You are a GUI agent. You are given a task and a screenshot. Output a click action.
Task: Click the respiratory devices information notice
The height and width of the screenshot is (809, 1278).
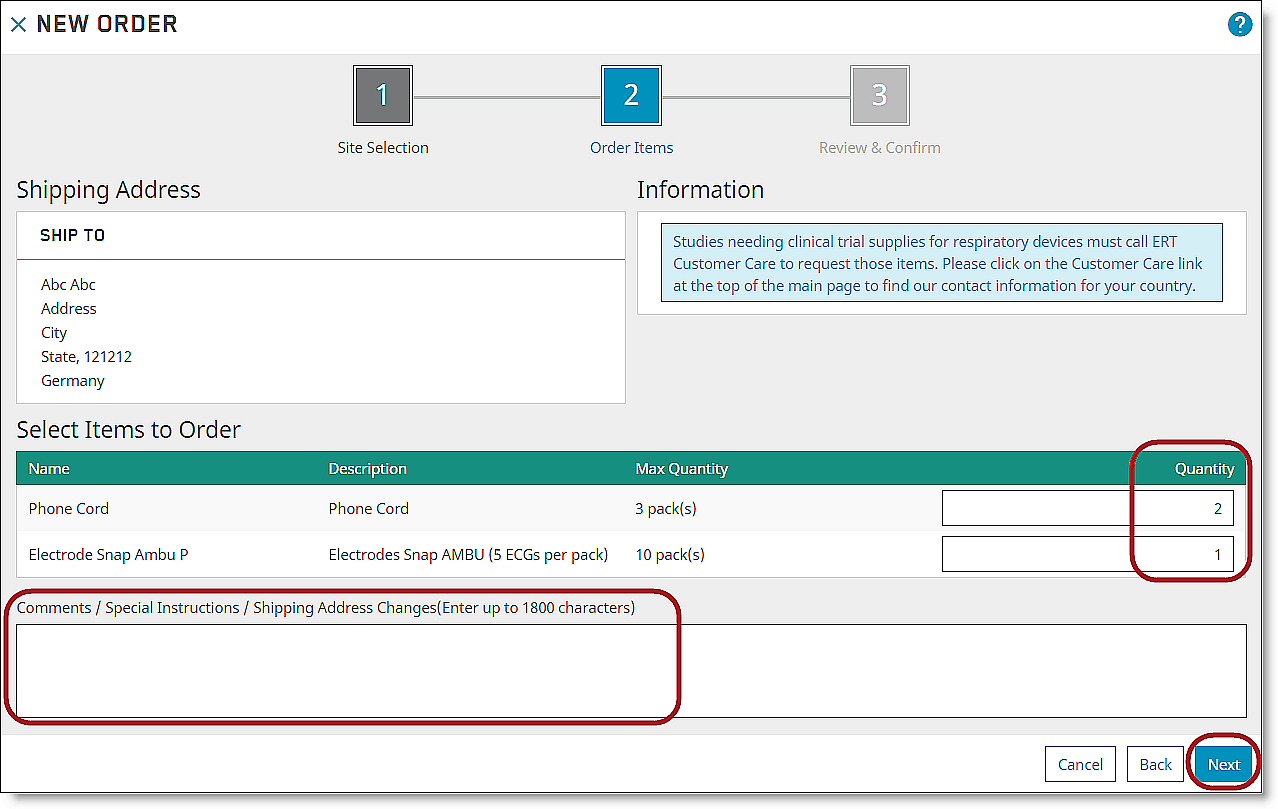click(941, 263)
